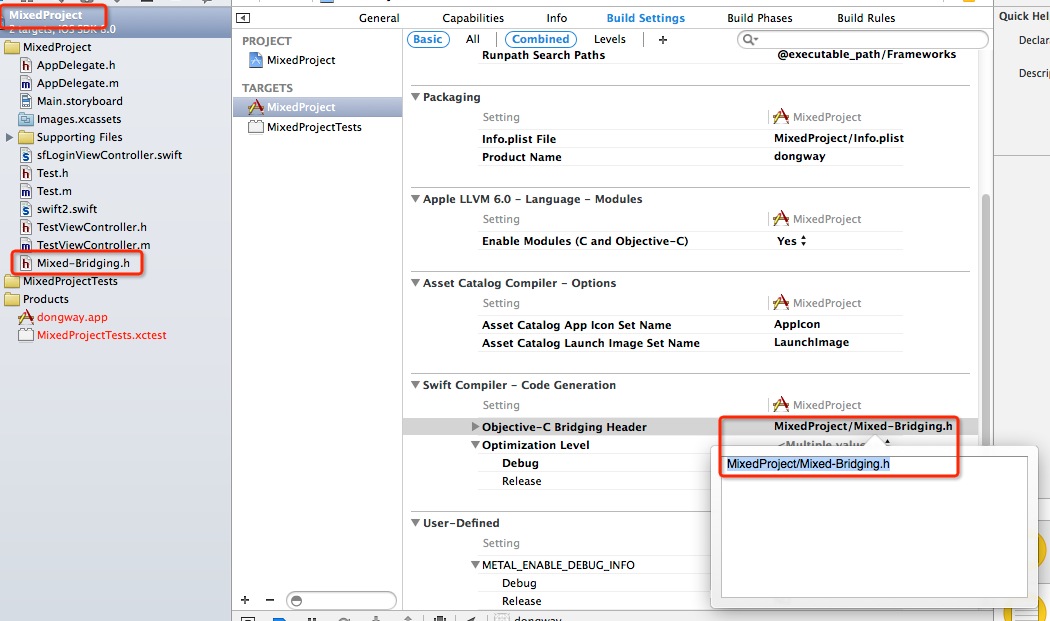Switch to Capabilities tab
The height and width of the screenshot is (621, 1050).
pos(473,18)
